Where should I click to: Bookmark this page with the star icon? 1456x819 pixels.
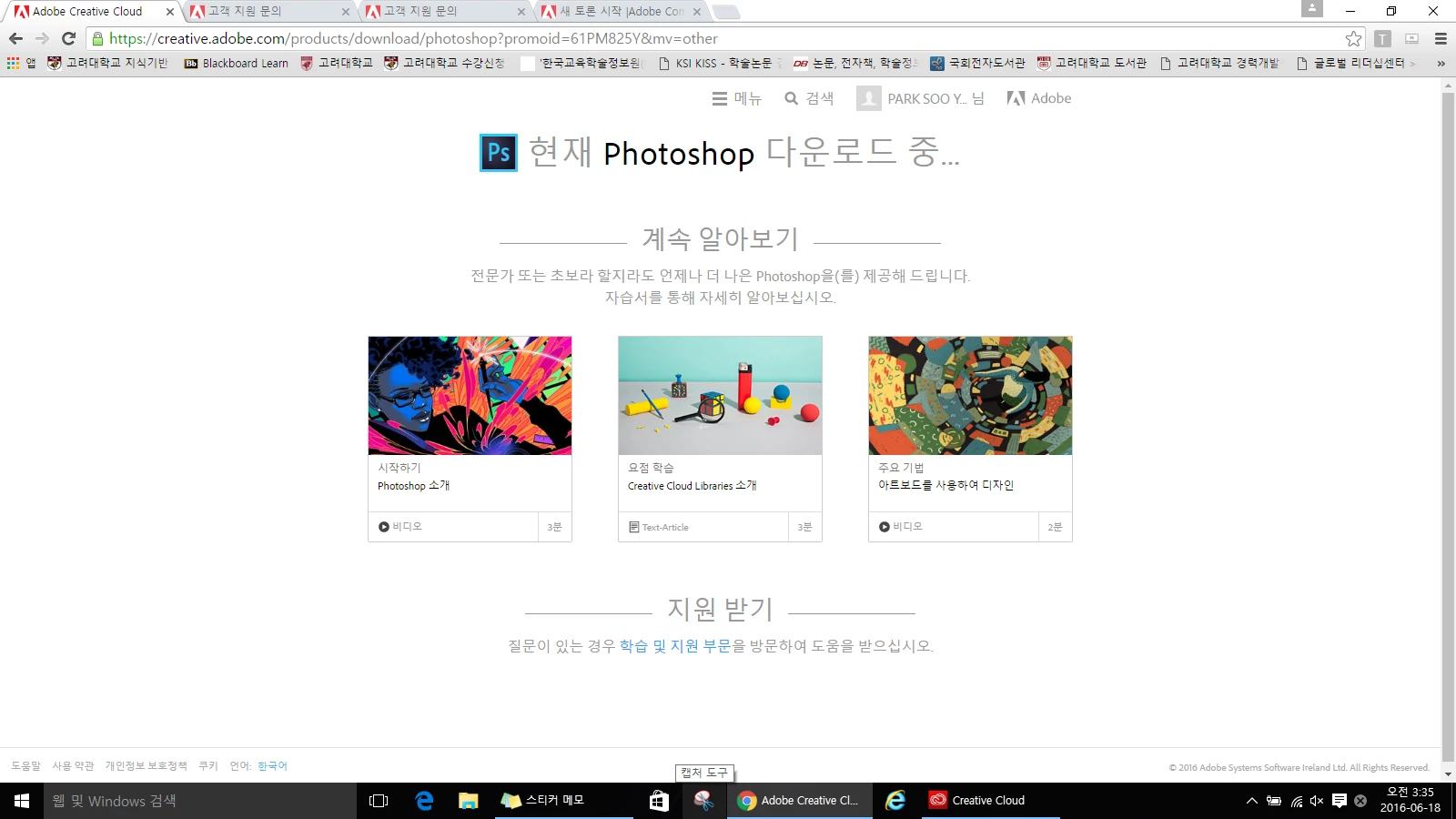[1354, 39]
